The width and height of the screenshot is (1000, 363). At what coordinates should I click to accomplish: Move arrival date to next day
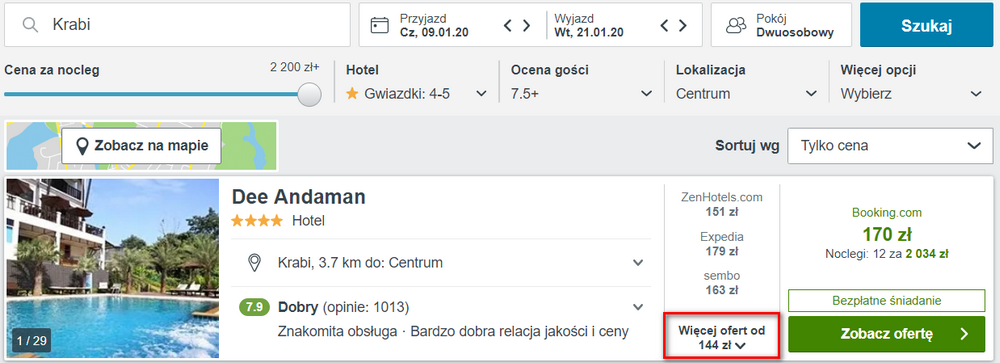527,26
